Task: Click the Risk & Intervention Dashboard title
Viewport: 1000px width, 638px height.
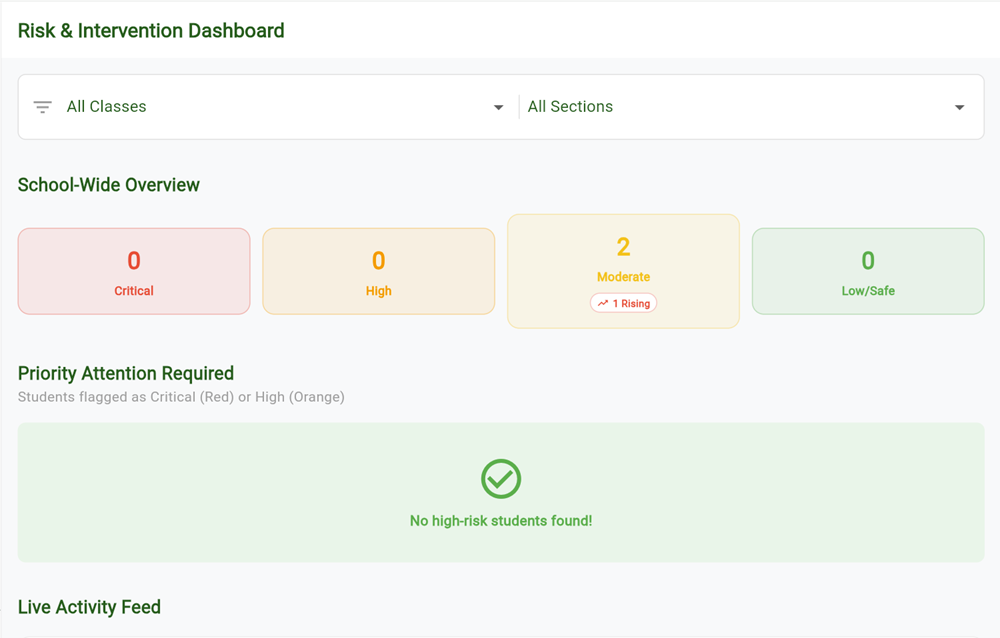Action: coord(151,31)
